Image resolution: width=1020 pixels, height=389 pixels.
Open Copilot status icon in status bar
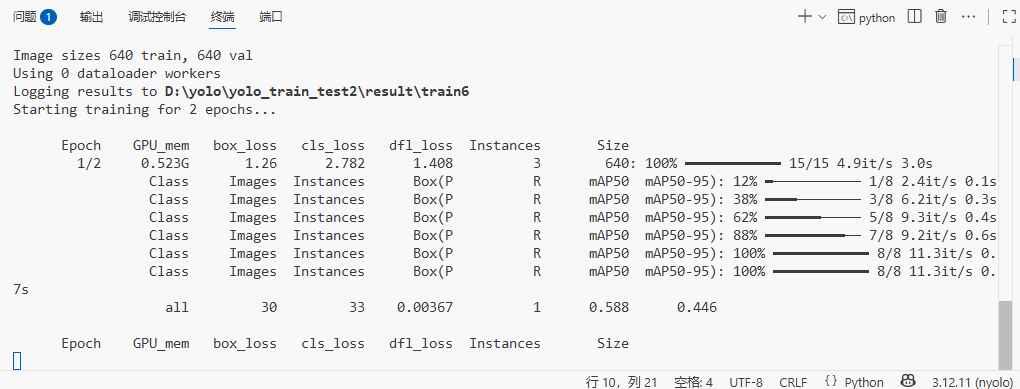point(908,381)
